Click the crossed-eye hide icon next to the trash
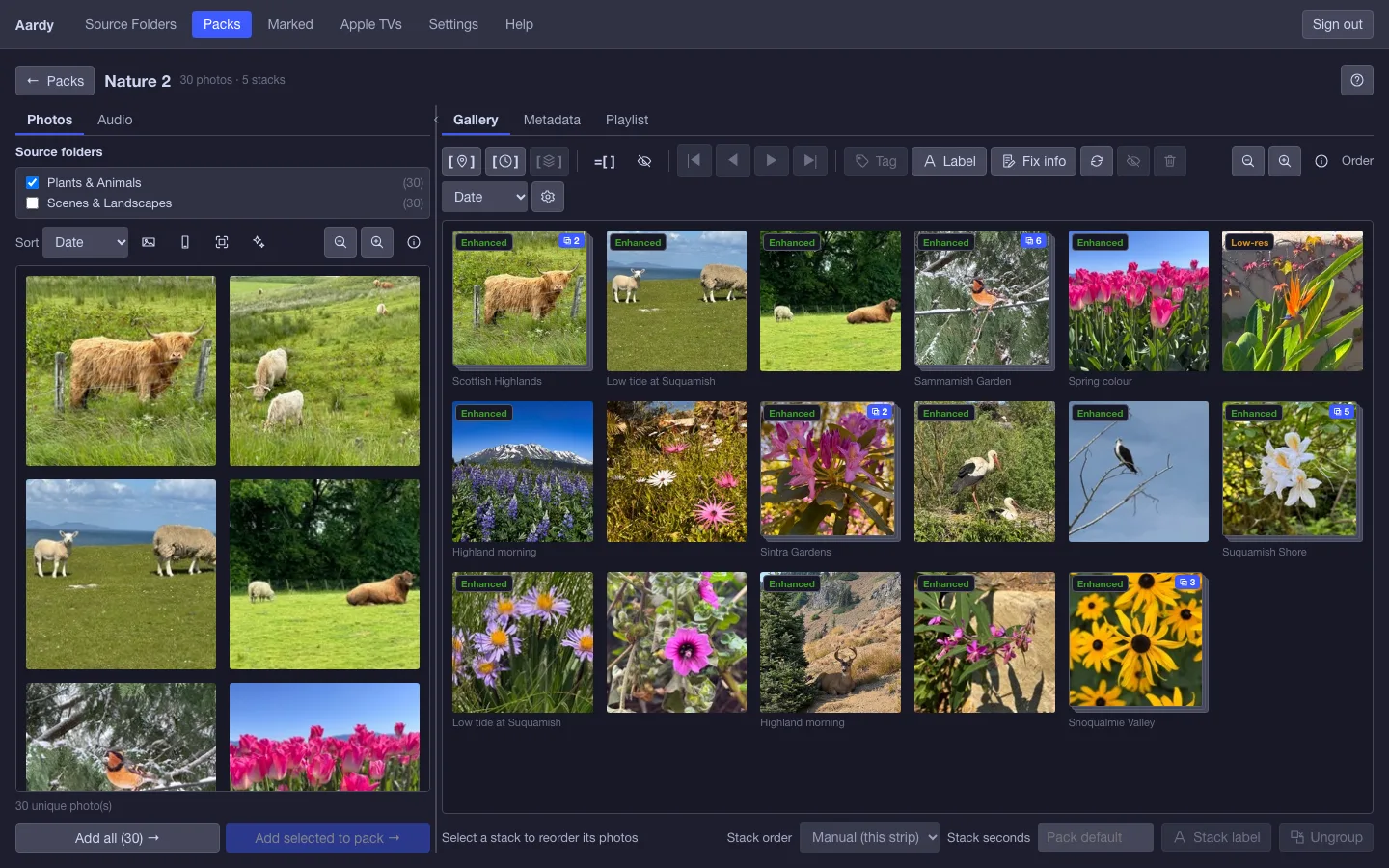Image resolution: width=1389 pixels, height=868 pixels. pyautogui.click(x=1133, y=161)
